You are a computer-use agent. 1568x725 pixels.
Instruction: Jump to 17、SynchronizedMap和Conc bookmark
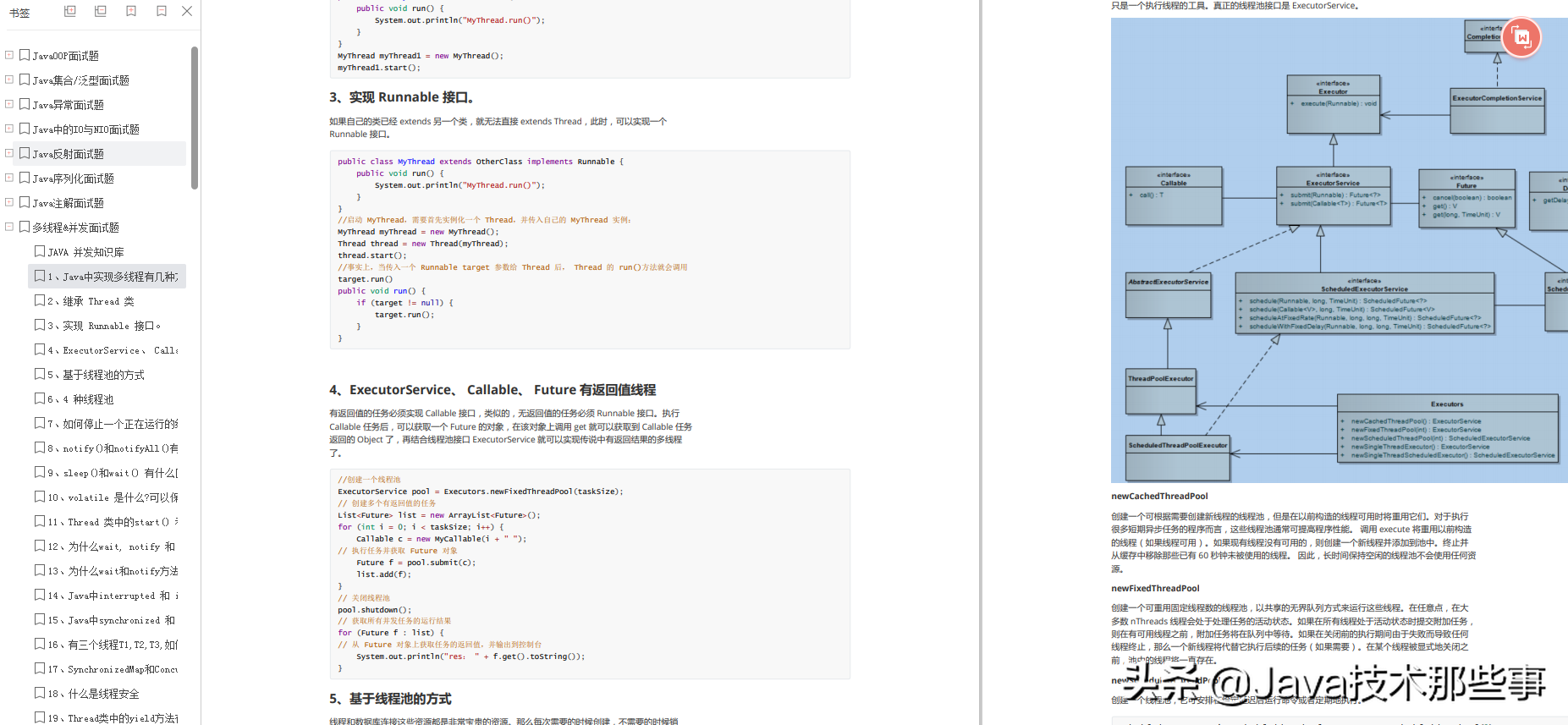[x=113, y=669]
